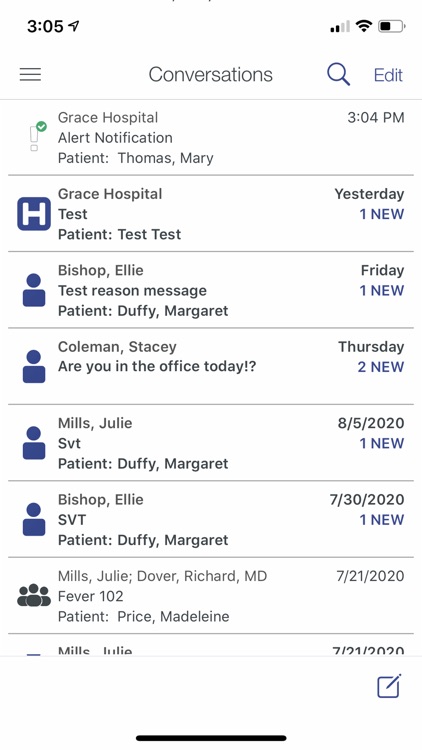
Task: Tap the compose new message icon
Action: tap(389, 686)
